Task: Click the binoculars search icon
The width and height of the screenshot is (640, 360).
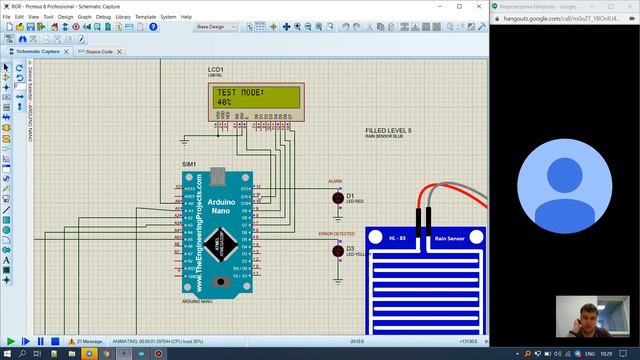Action: pyautogui.click(x=22, y=39)
